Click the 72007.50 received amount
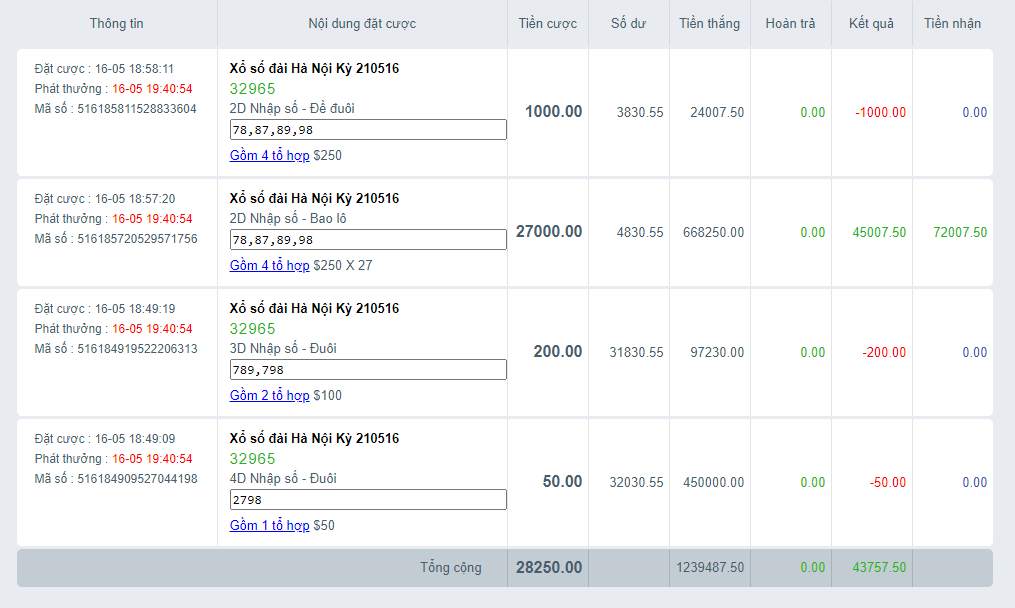Screen dimensions: 1015x608 point(960,233)
